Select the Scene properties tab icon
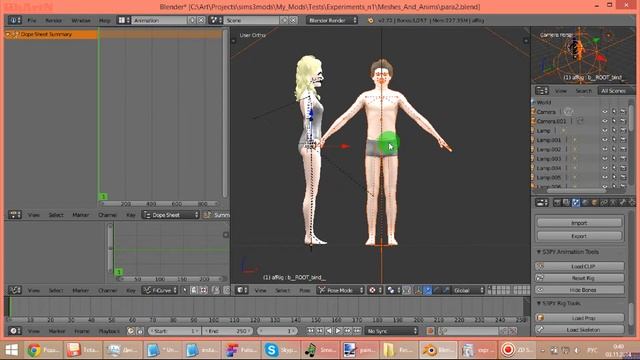Viewport: 640px width, 360px height. coord(576,202)
